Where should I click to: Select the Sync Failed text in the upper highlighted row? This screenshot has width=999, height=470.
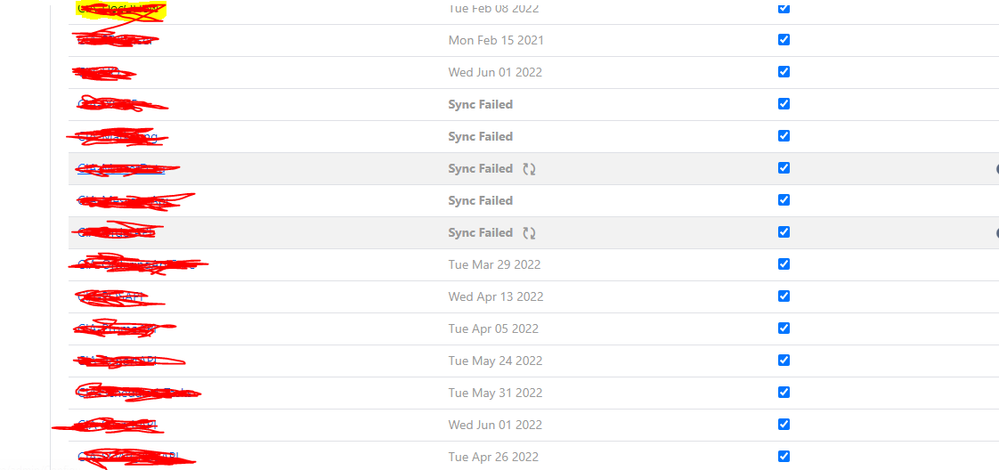click(x=480, y=169)
